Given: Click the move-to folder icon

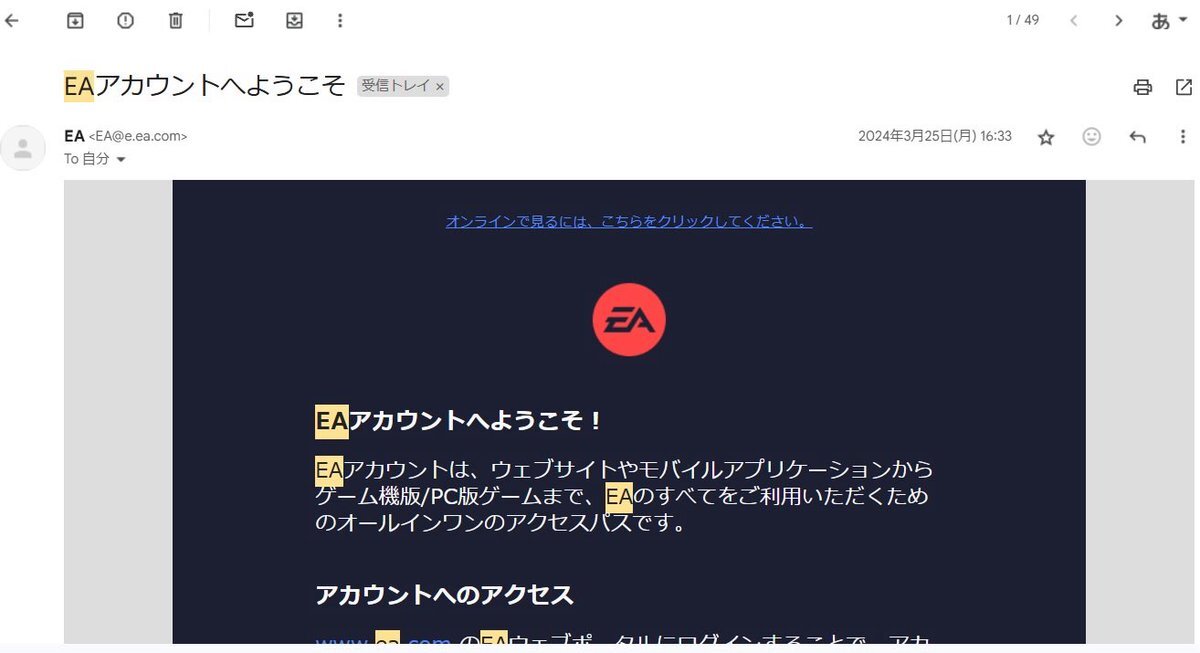Looking at the screenshot, I should [x=294, y=20].
